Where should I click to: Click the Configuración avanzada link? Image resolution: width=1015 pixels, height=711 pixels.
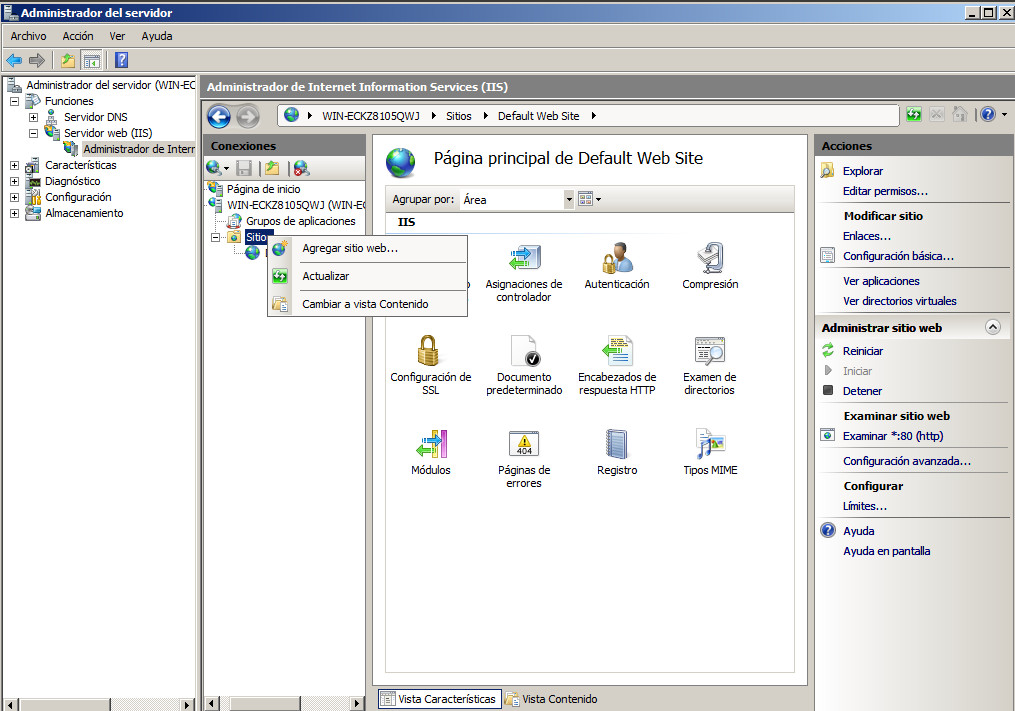[x=906, y=461]
